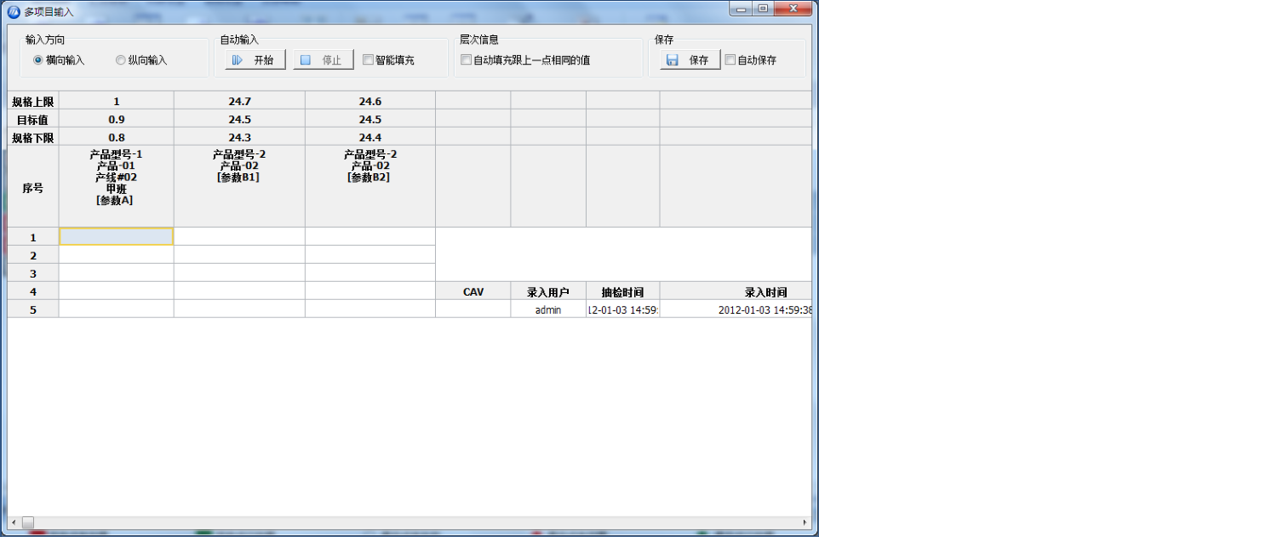Click horizontal scrollbar left arrow
This screenshot has height=537, width=1264.
(x=14, y=522)
